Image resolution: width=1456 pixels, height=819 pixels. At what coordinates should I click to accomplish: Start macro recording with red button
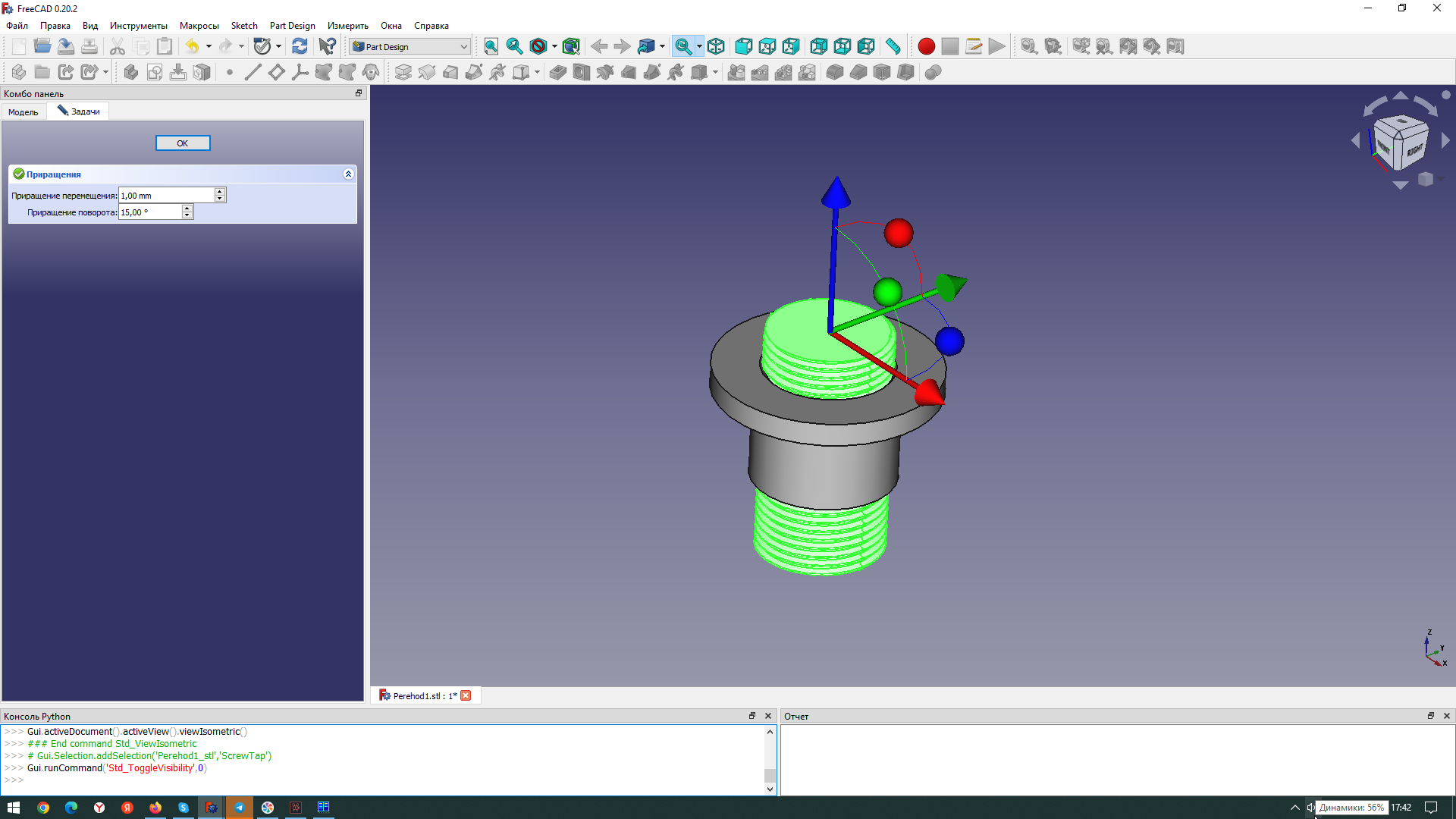(x=926, y=46)
